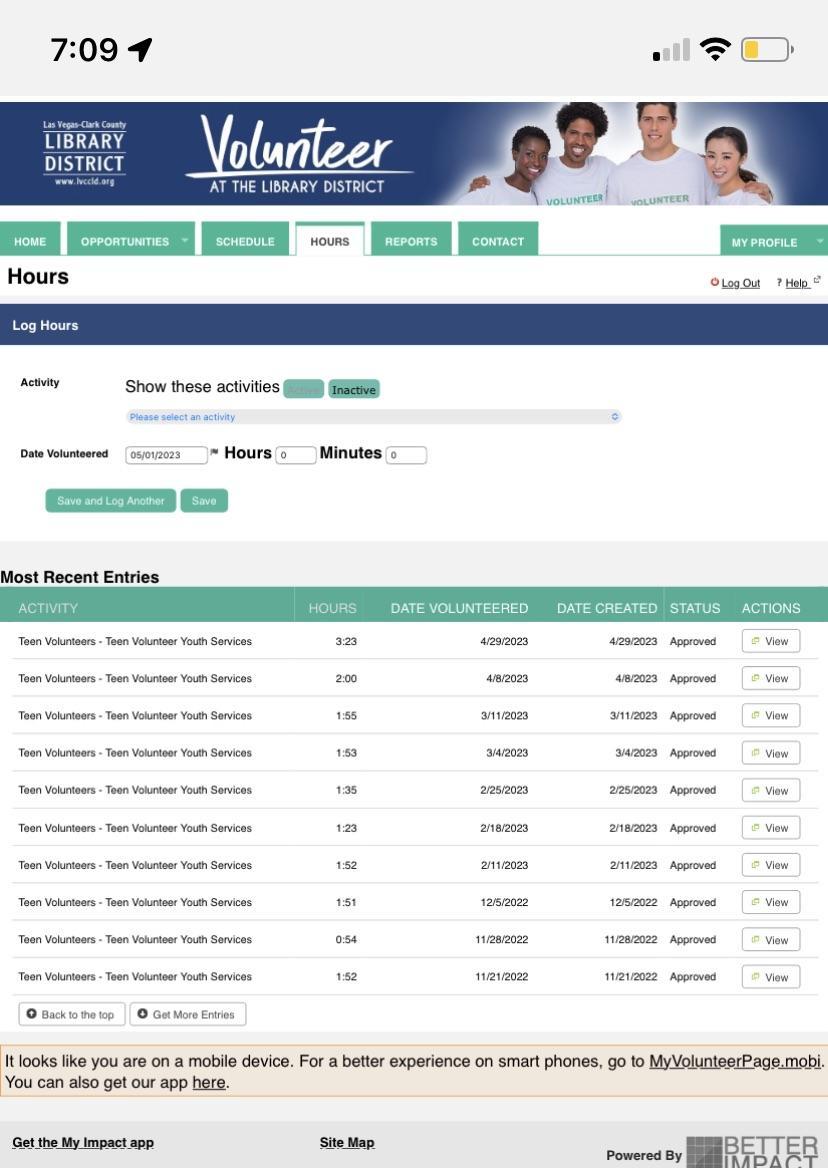Focus the Hours input box
Image resolution: width=828 pixels, height=1168 pixels.
click(x=296, y=454)
